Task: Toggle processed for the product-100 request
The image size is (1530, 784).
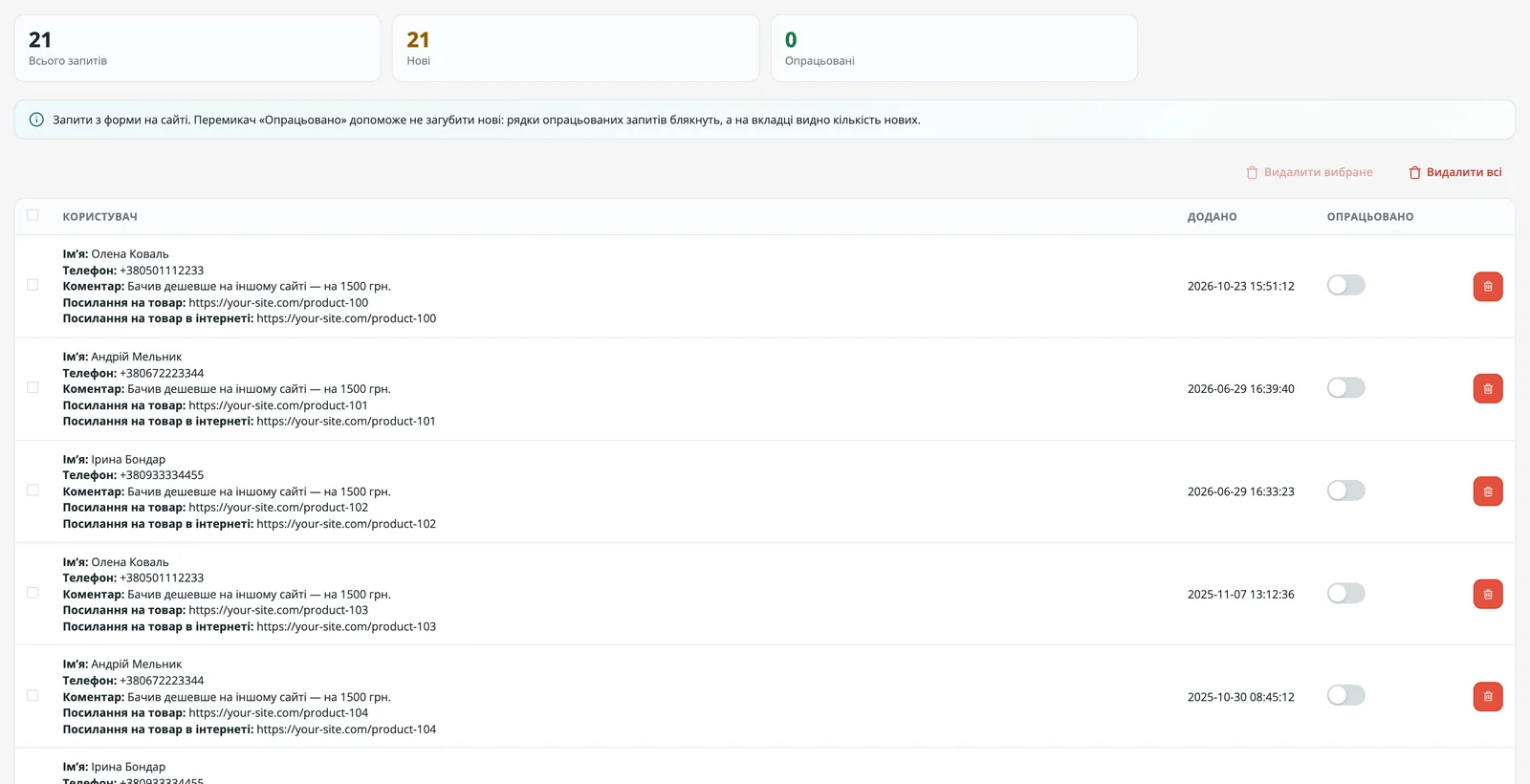Action: [x=1345, y=285]
